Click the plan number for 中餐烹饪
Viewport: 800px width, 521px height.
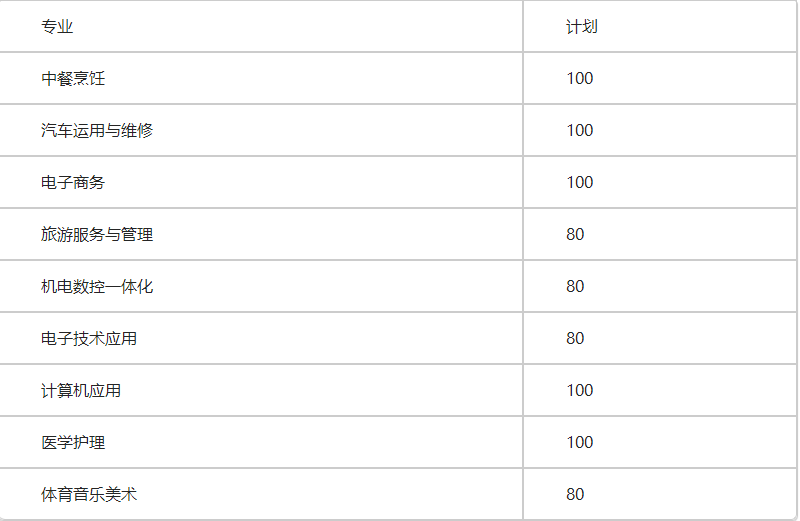[580, 79]
